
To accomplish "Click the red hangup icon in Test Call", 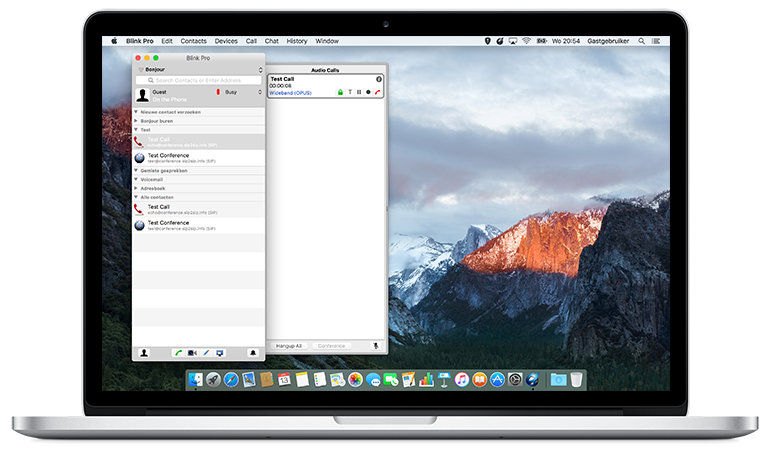I will tap(378, 92).
